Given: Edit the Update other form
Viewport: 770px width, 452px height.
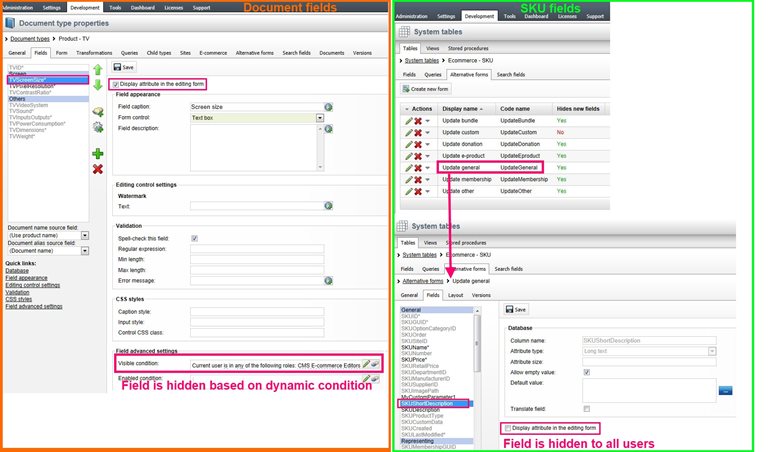Looking at the screenshot, I should (409, 192).
